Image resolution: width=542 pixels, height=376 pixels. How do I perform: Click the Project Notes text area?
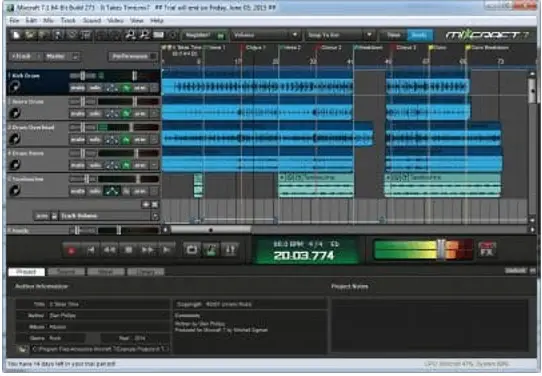(429, 326)
